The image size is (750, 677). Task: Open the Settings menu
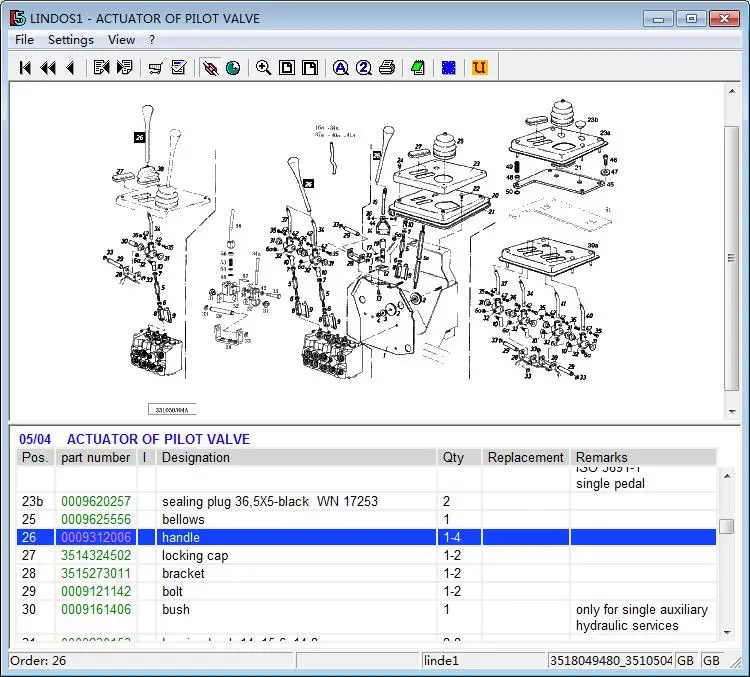[71, 40]
